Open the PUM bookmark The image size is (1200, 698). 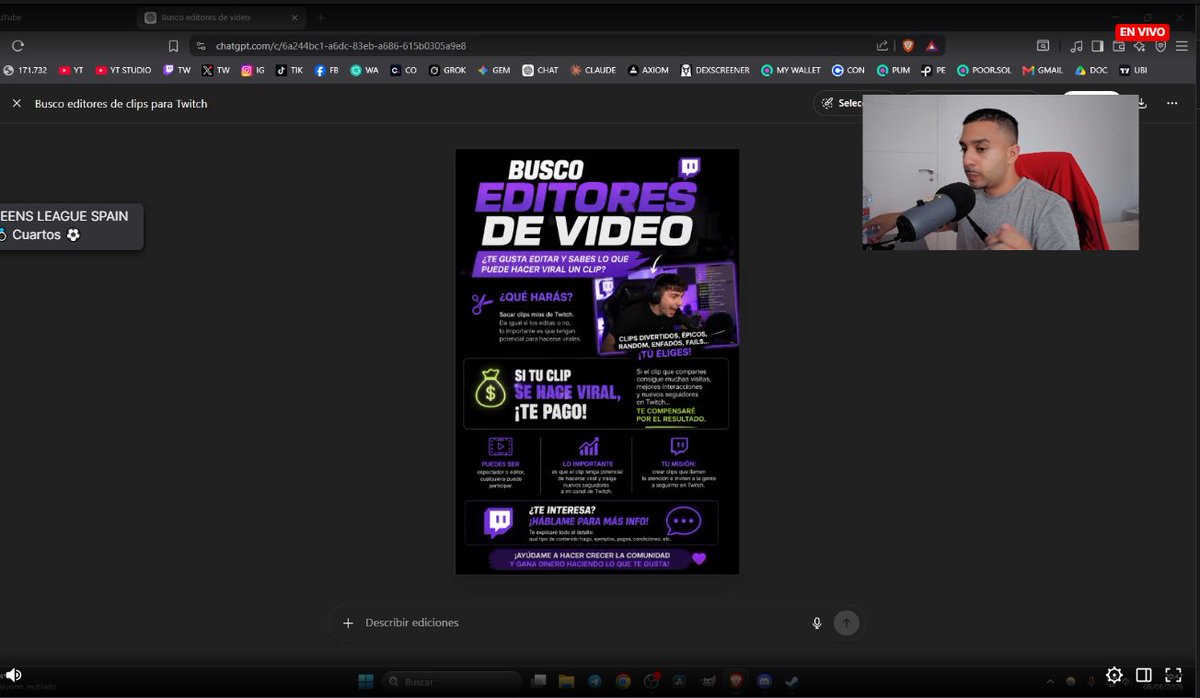[894, 70]
